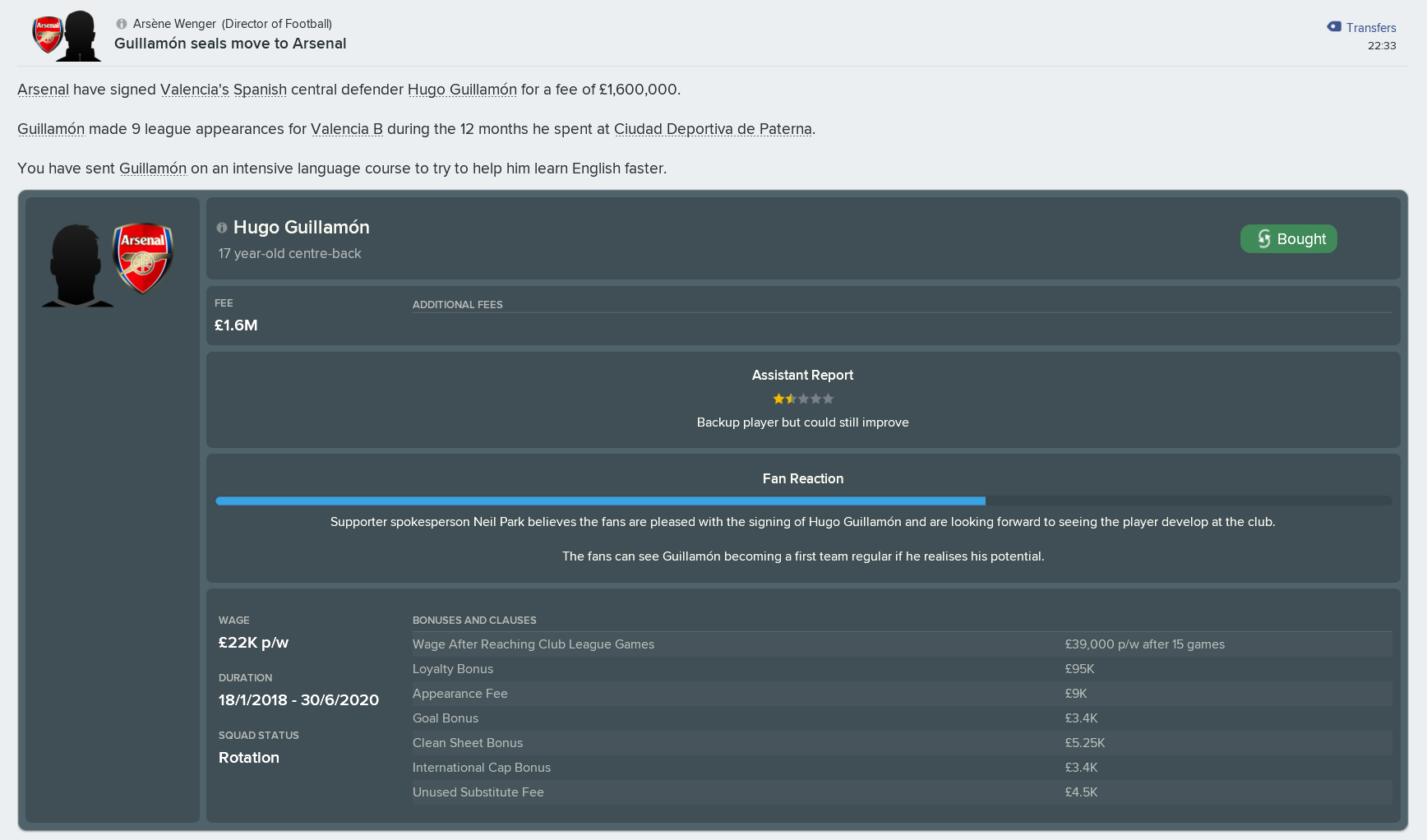1427x840 pixels.
Task: Click the info icon next to Hugo Guillamón
Action: pos(222,228)
